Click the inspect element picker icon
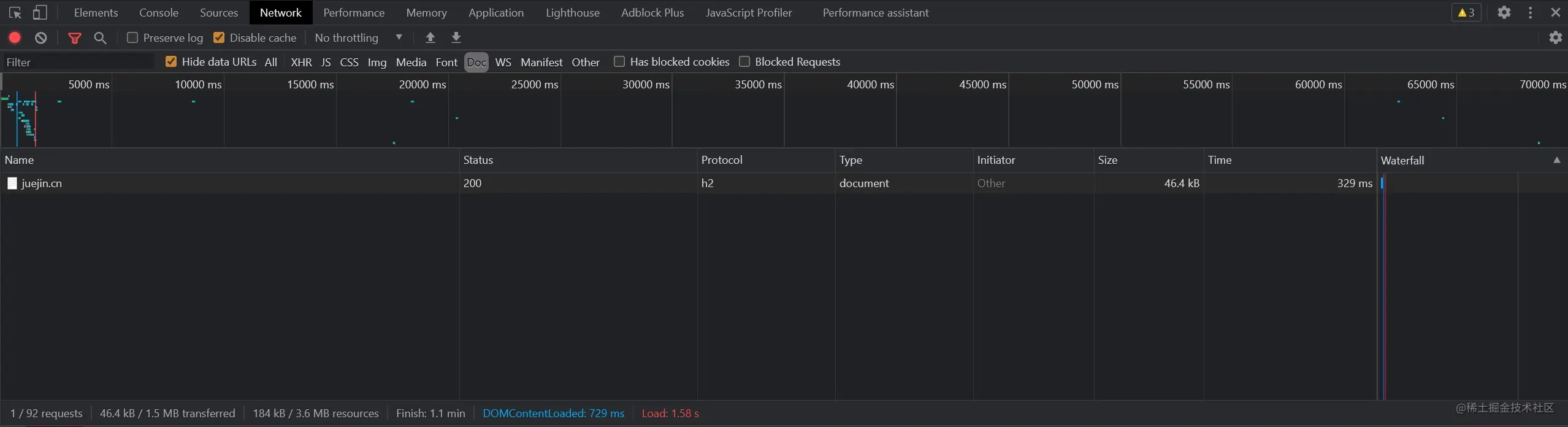Screen dimensions: 1568x427 pos(15,12)
